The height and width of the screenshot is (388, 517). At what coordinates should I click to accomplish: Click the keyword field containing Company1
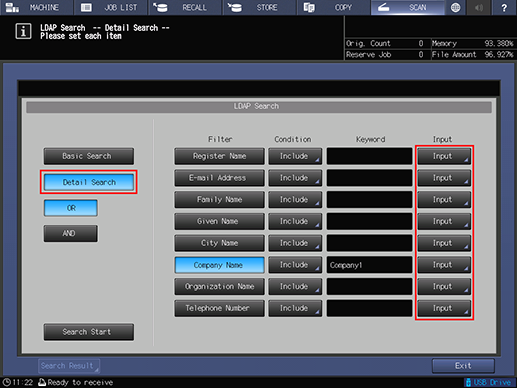(370, 265)
